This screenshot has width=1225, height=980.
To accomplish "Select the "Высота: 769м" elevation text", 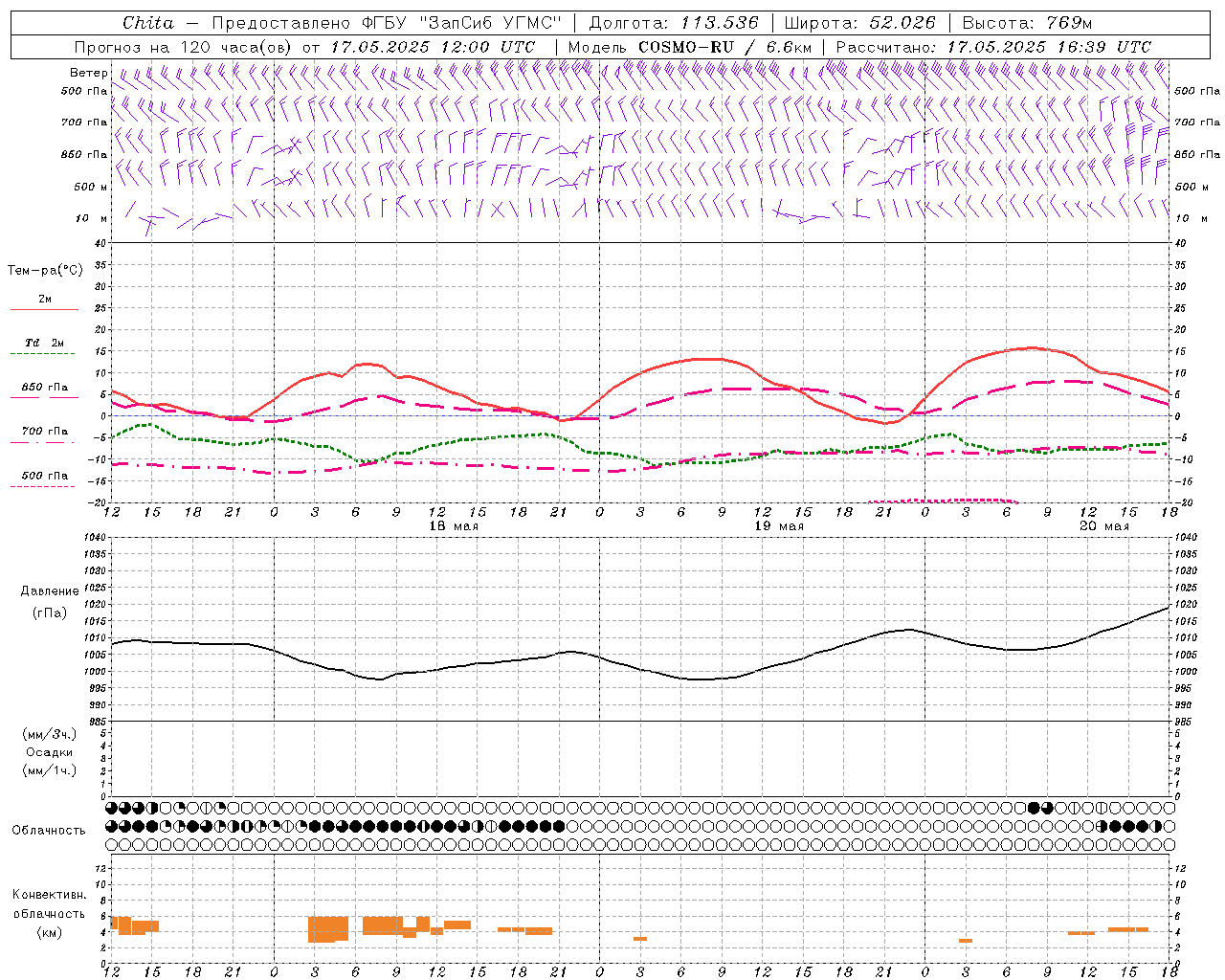I will 1027,23.
